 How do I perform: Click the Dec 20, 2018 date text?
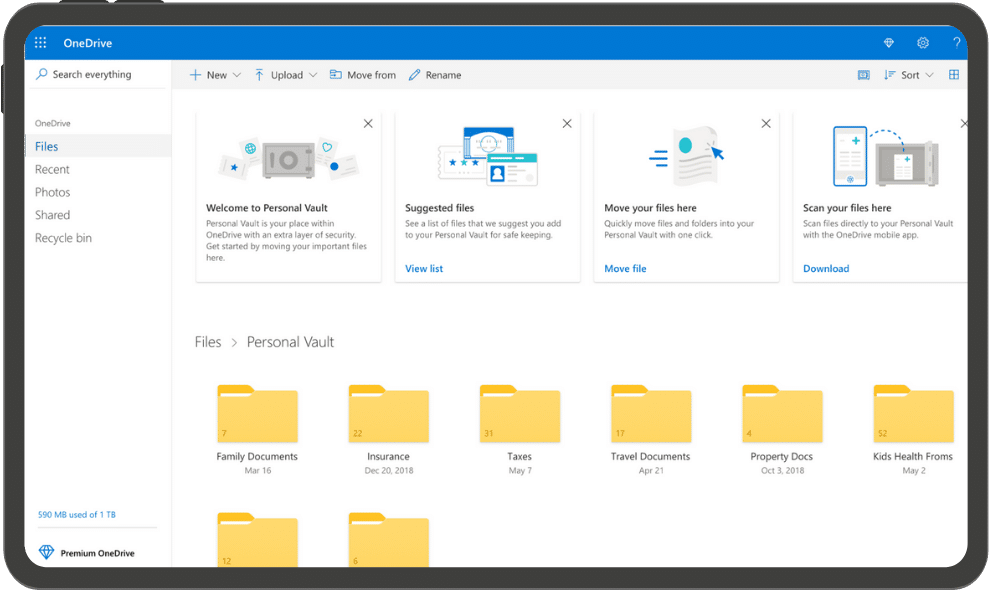pos(389,471)
